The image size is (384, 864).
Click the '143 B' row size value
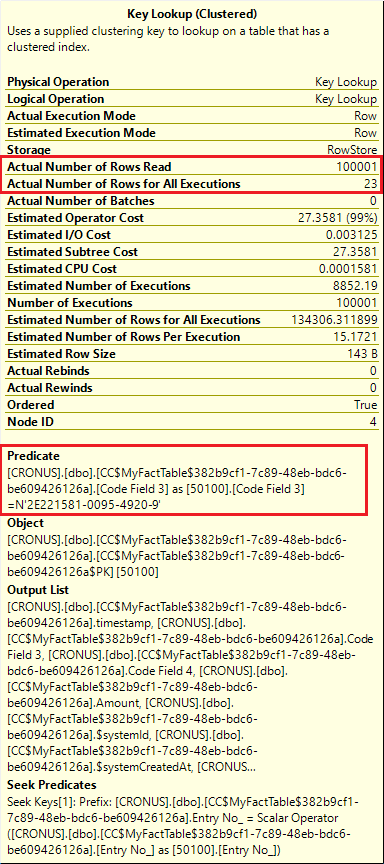tap(362, 354)
